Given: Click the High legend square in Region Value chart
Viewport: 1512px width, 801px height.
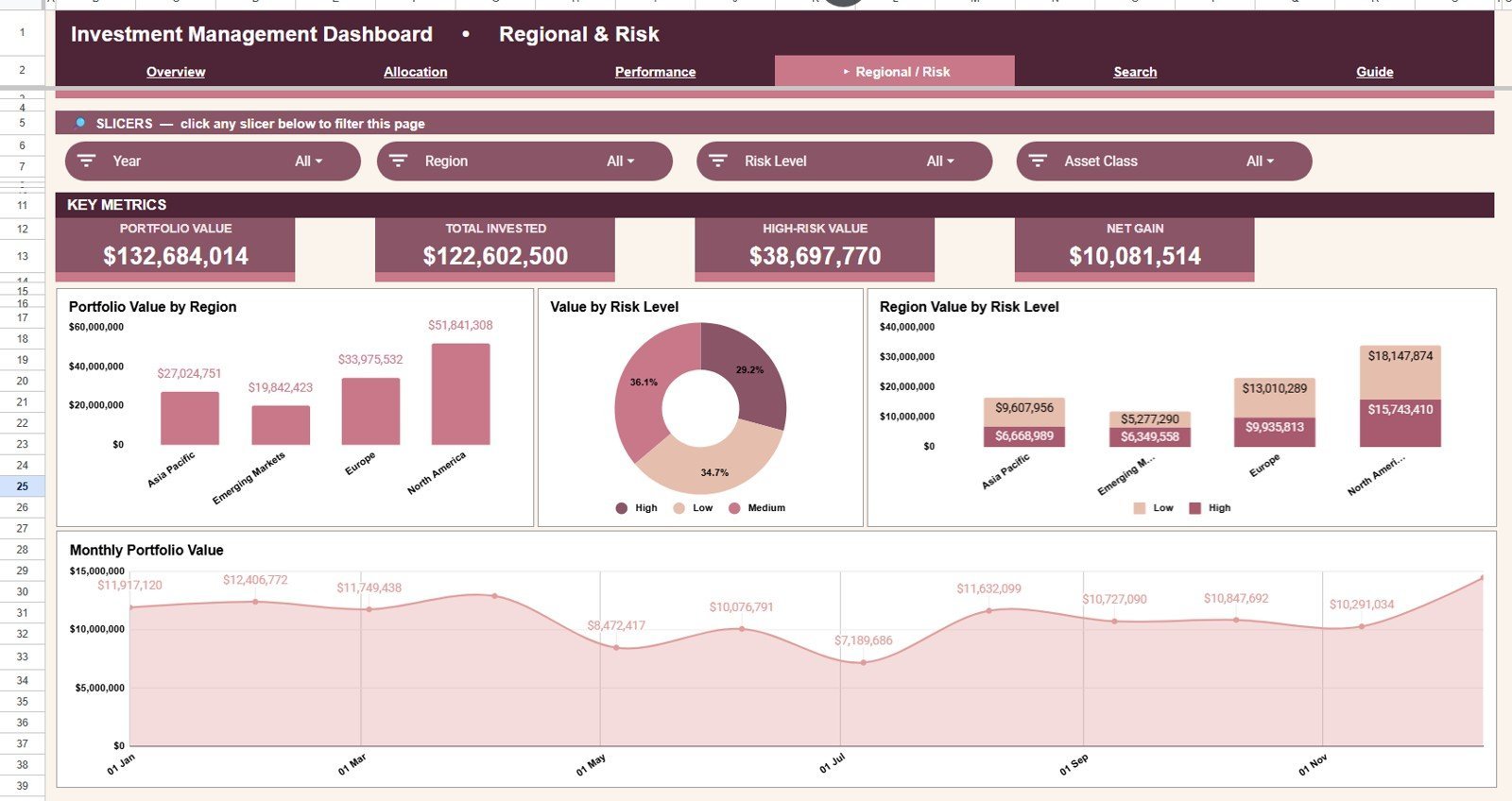Looking at the screenshot, I should coord(1195,508).
